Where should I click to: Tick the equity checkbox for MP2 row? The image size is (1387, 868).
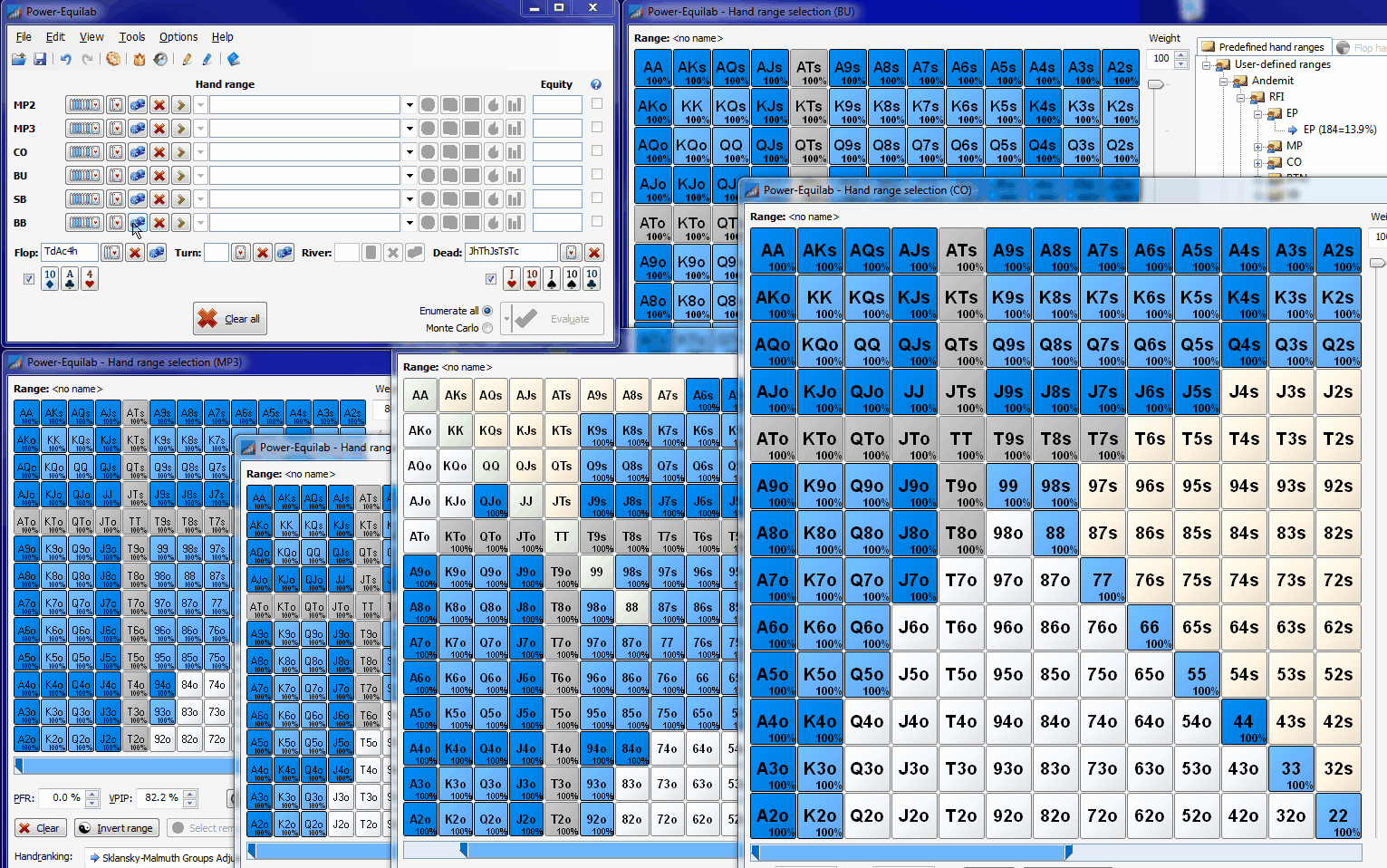(597, 104)
